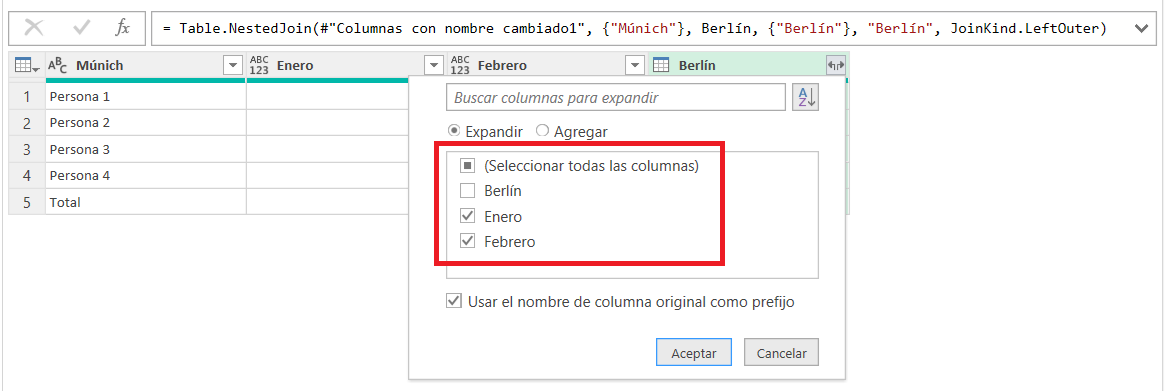Check the Berlín column checkbox
The width and height of the screenshot is (1170, 391).
(468, 191)
